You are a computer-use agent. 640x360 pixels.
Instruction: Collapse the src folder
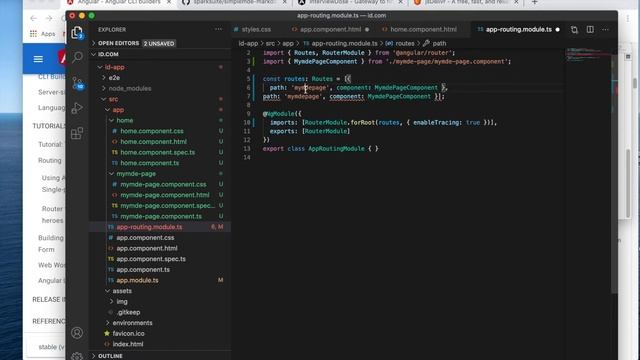pyautogui.click(x=113, y=99)
